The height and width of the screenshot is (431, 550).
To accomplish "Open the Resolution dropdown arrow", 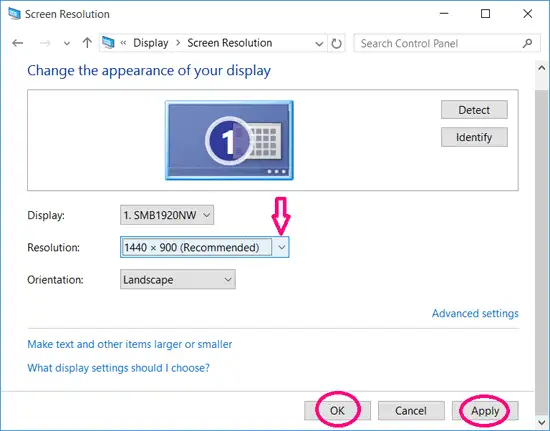I will [x=281, y=247].
